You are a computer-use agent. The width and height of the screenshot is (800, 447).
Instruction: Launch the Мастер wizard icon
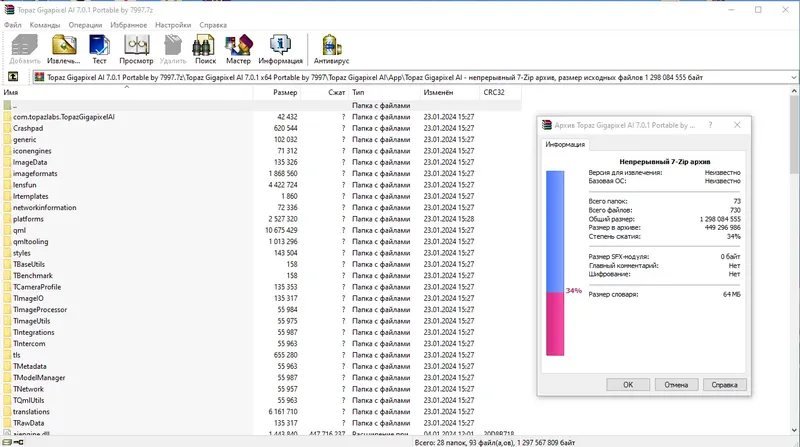(238, 49)
